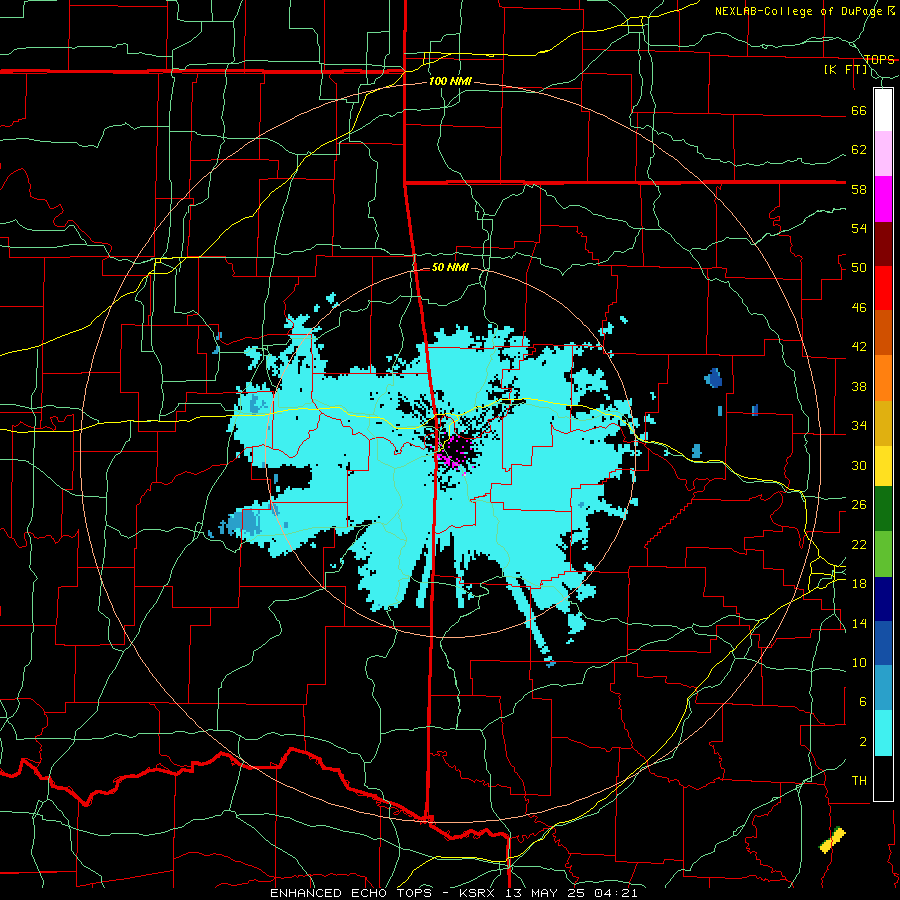Image resolution: width=900 pixels, height=900 pixels.
Task: Click the "22" legend value
Action: [x=859, y=544]
